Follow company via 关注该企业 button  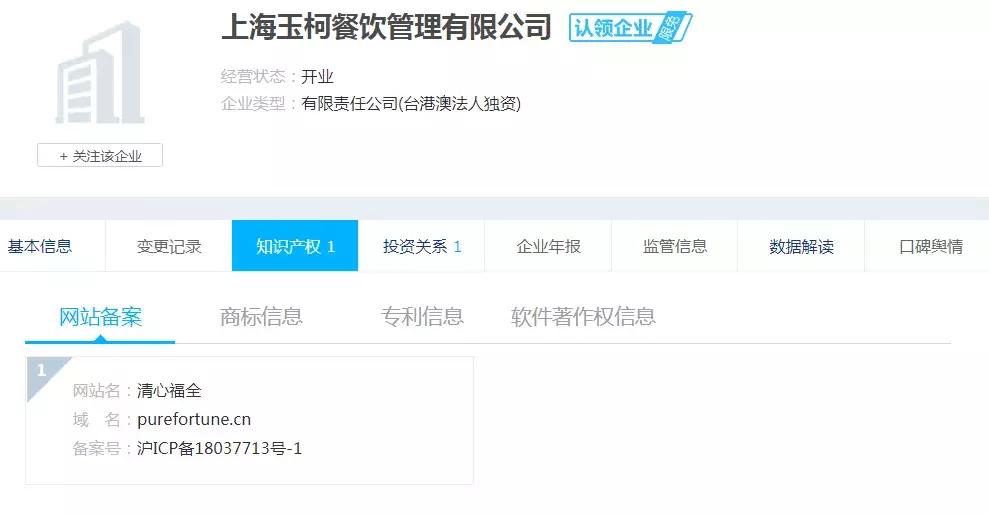tap(100, 156)
